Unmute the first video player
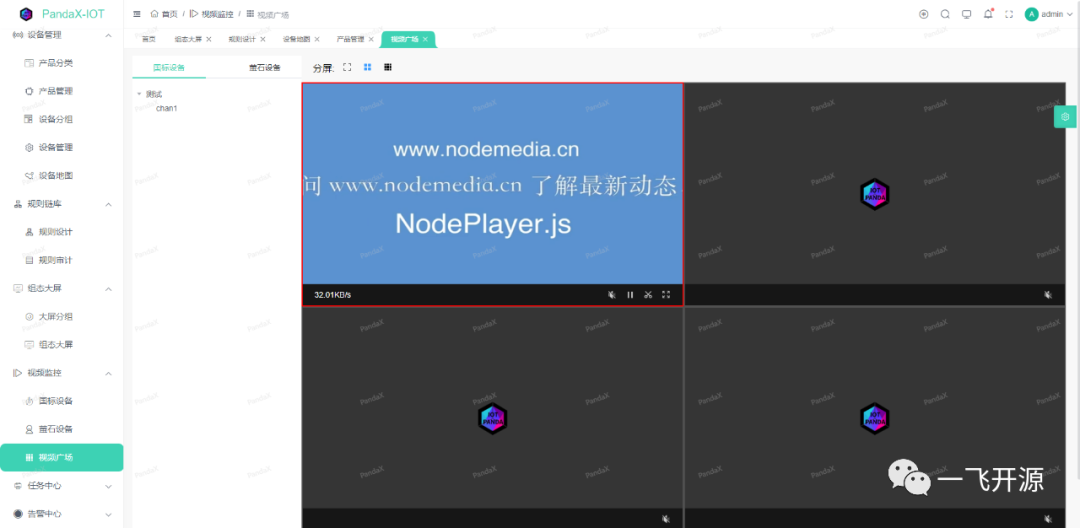This screenshot has height=528, width=1080. pyautogui.click(x=612, y=295)
